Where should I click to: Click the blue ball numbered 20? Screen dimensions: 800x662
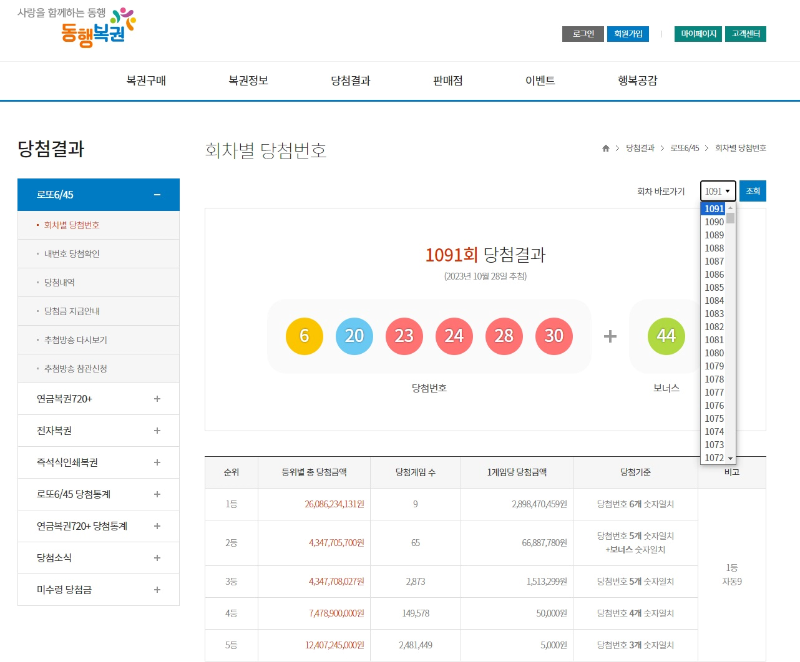(354, 337)
